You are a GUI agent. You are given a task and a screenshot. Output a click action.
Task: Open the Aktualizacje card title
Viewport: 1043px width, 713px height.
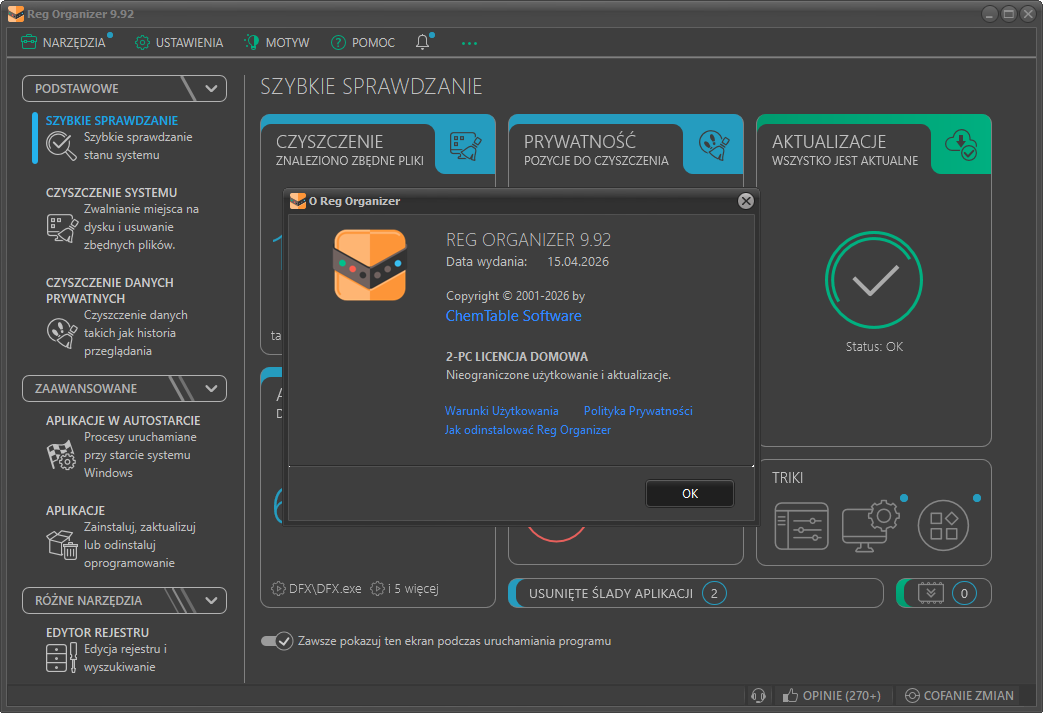(x=829, y=142)
